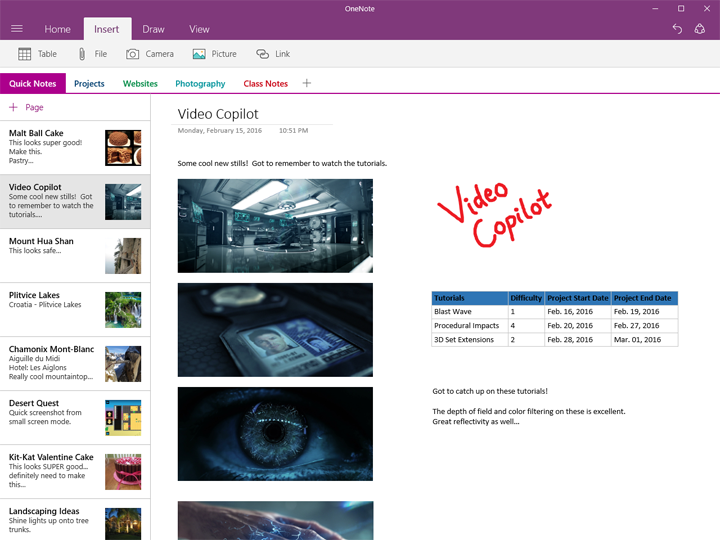Add a new section with plus icon
Image resolution: width=720 pixels, height=540 pixels.
click(307, 83)
